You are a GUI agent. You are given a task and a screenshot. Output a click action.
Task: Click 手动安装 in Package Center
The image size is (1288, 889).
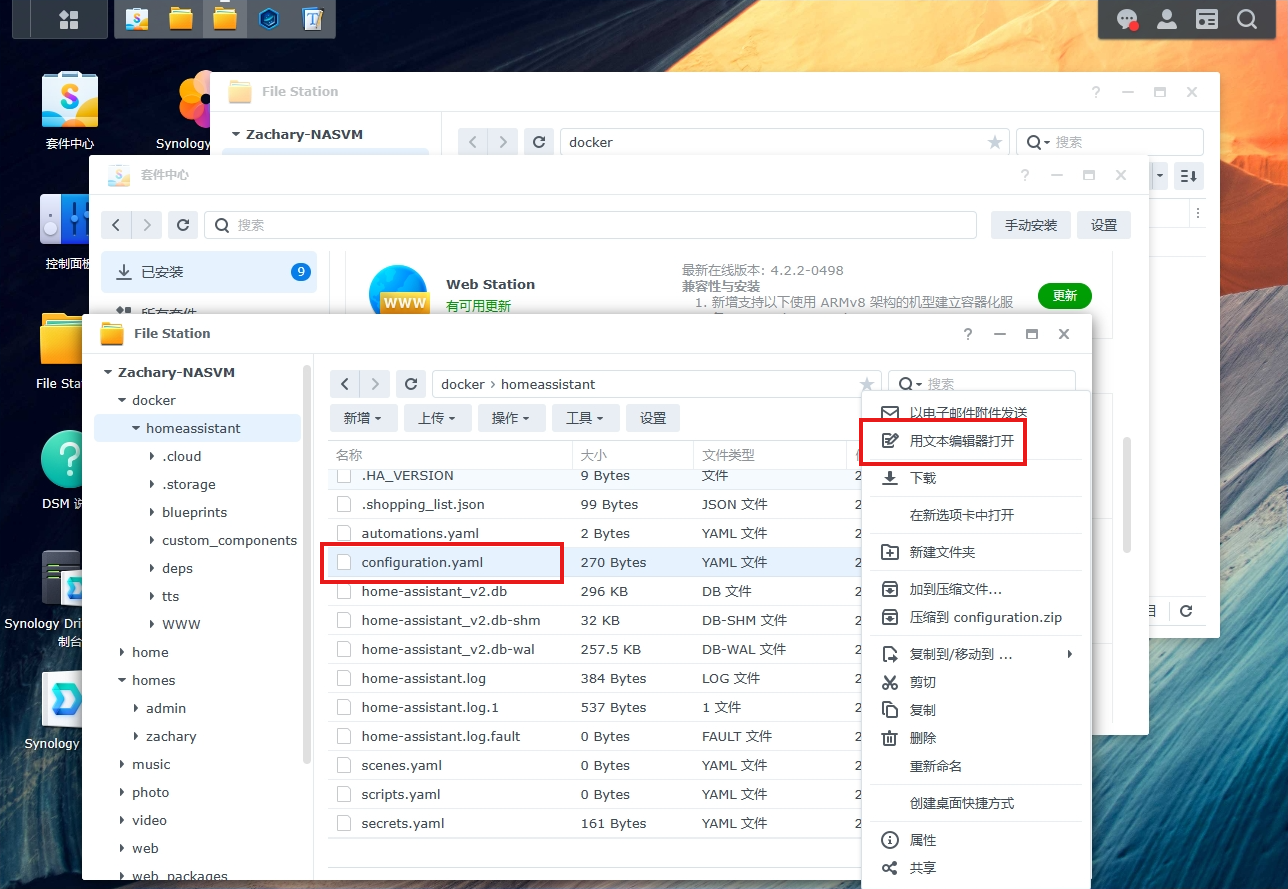(1030, 224)
